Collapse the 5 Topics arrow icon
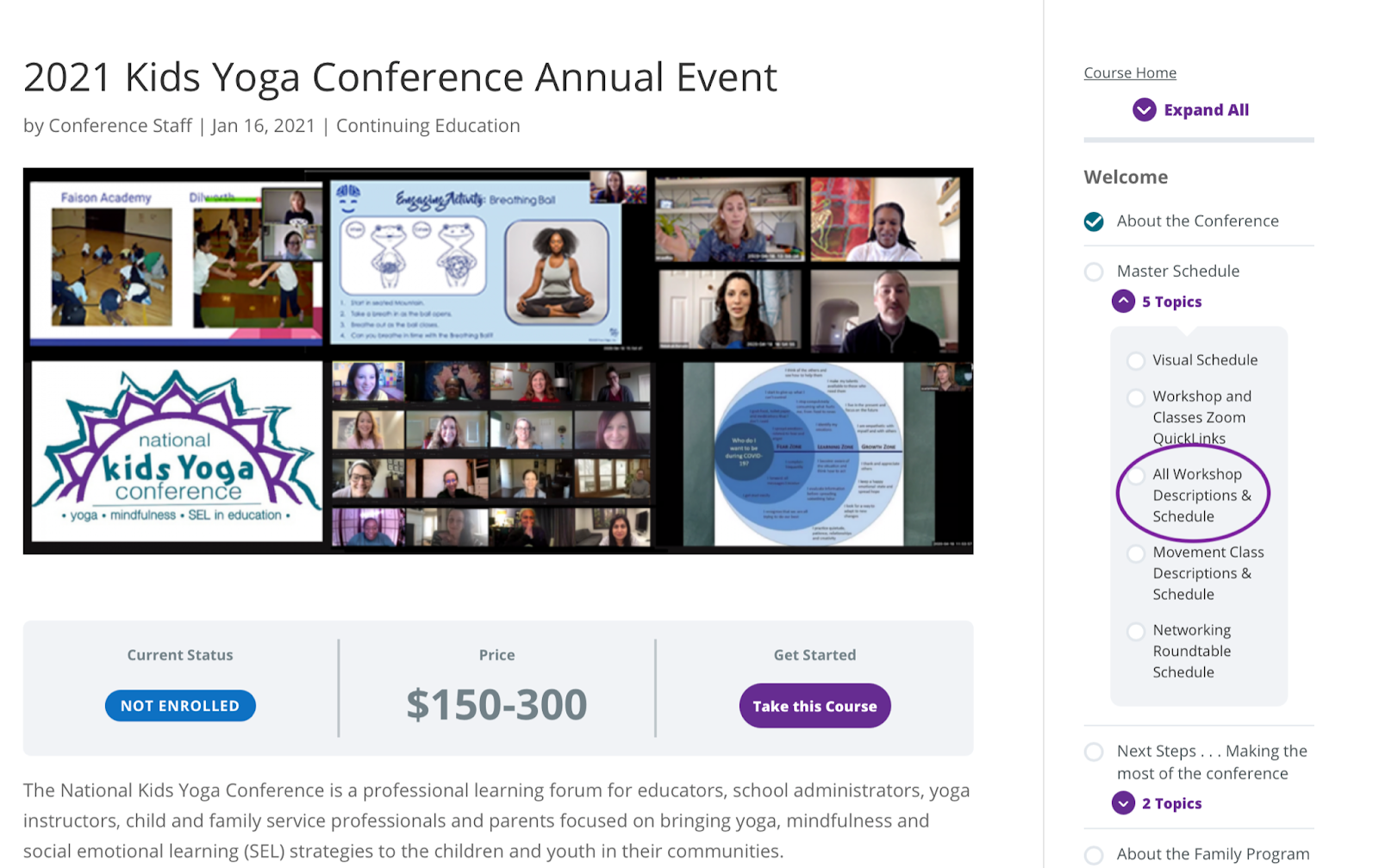 (x=1123, y=301)
